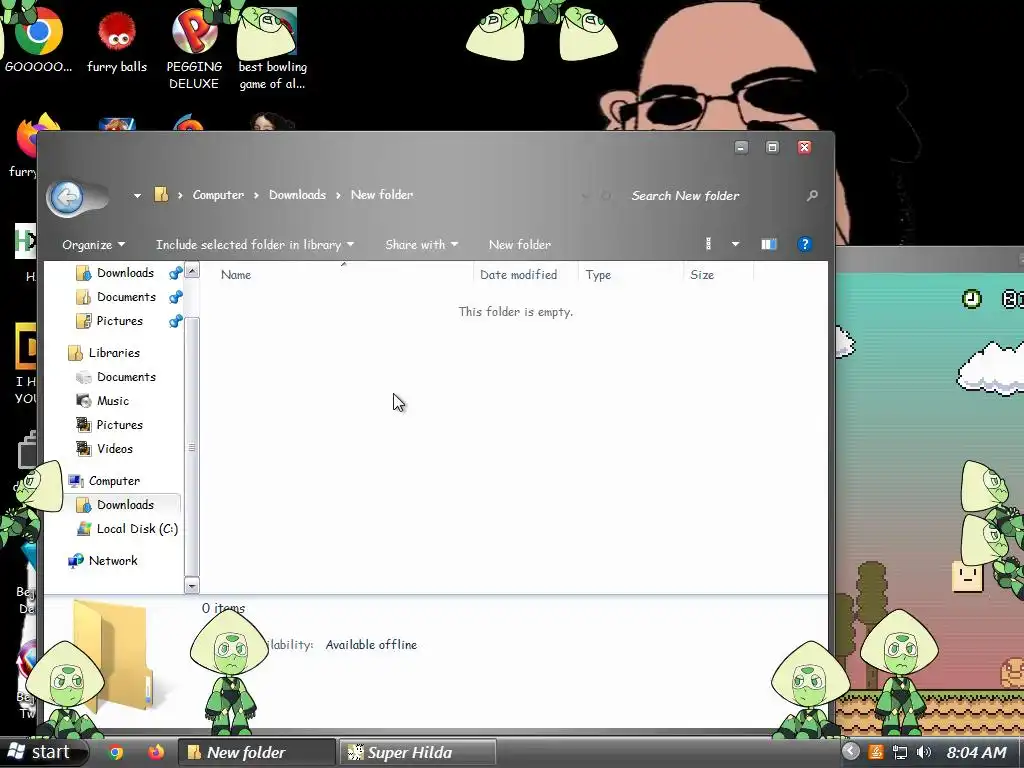Select Downloads in the address breadcrumb
Image resolution: width=1024 pixels, height=768 pixels.
[x=297, y=195]
